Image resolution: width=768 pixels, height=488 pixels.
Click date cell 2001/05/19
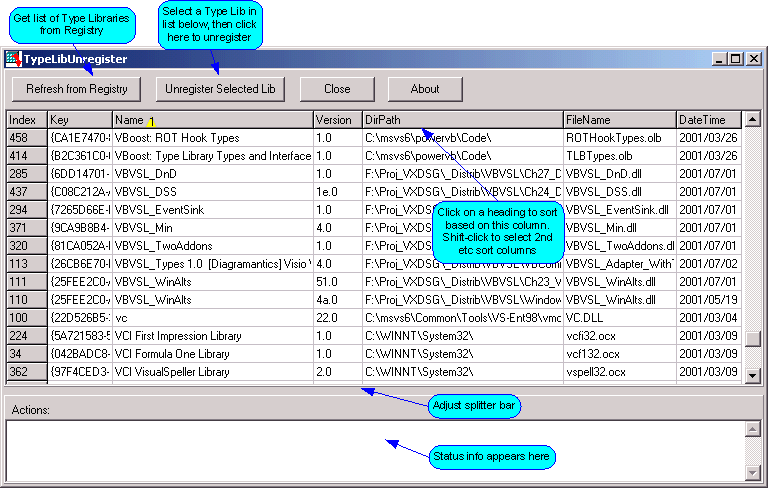tap(709, 300)
